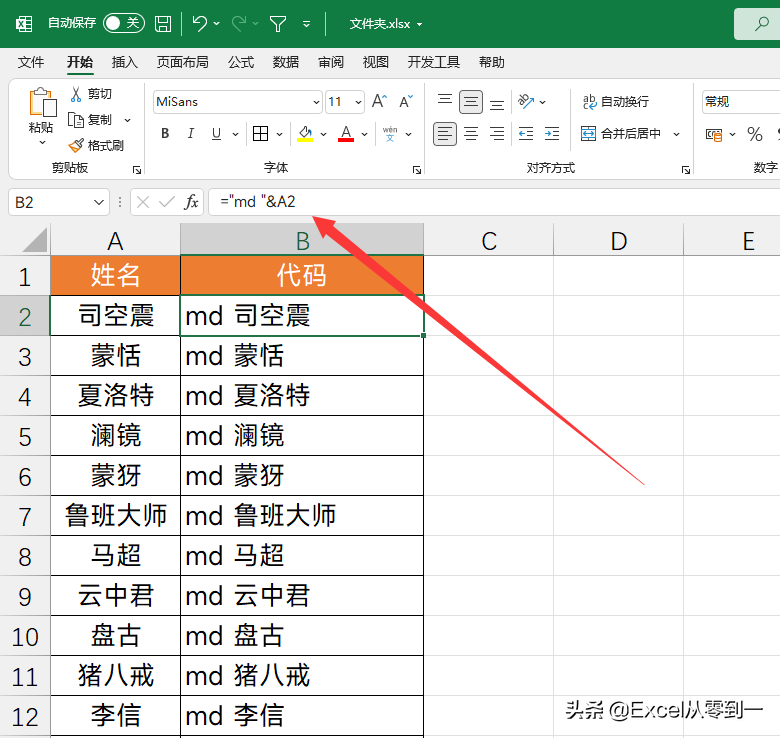Toggle Underline formatting
Image resolution: width=780 pixels, height=738 pixels.
[x=216, y=133]
